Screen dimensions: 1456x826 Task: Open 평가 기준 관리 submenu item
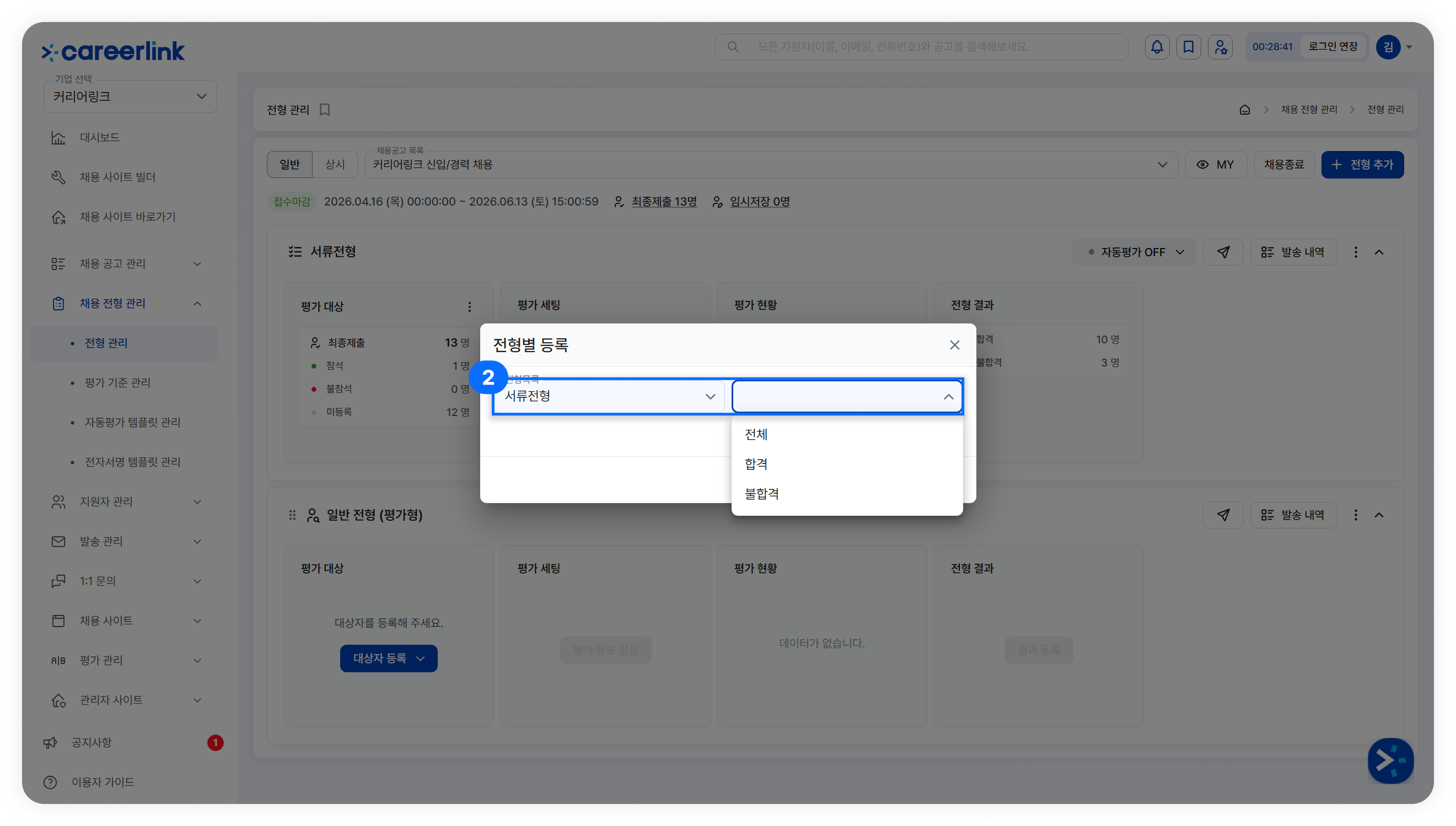[117, 382]
